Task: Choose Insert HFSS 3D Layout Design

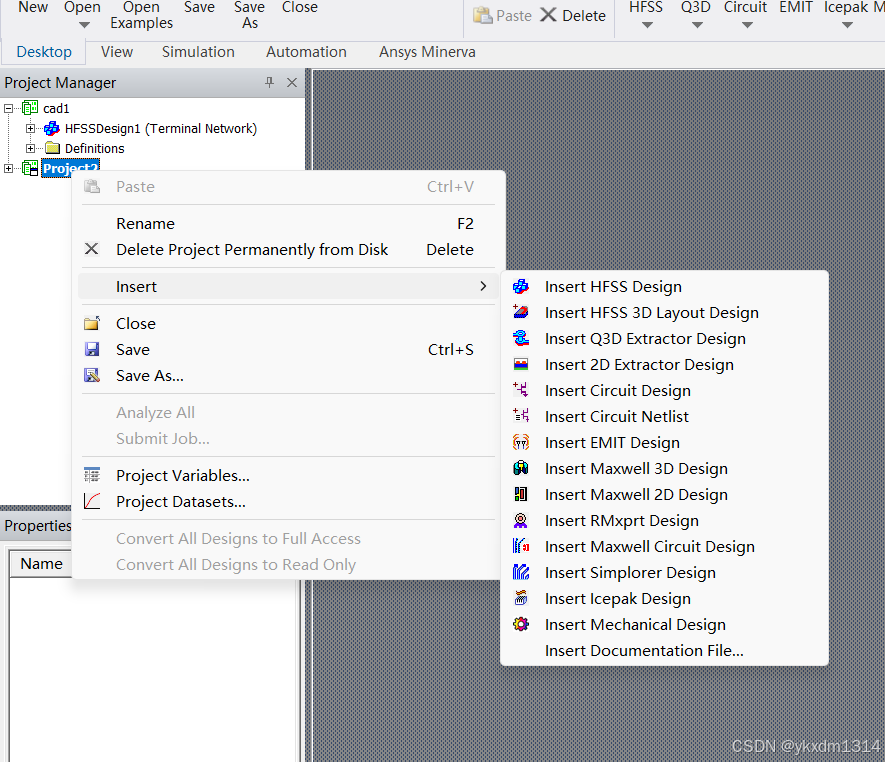Action: tap(664, 313)
